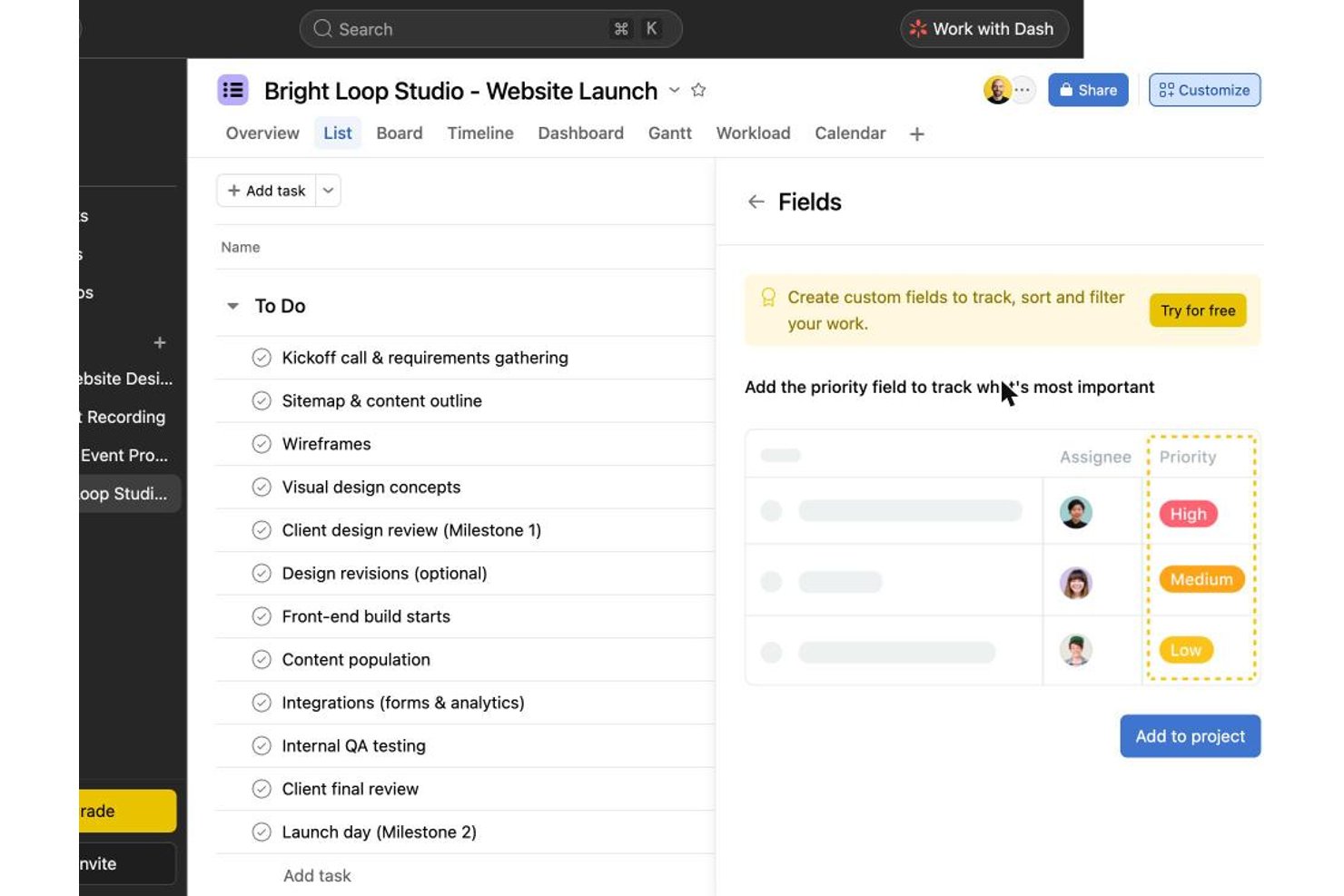Select Client final review task
This screenshot has width=1344, height=896.
[x=350, y=789]
